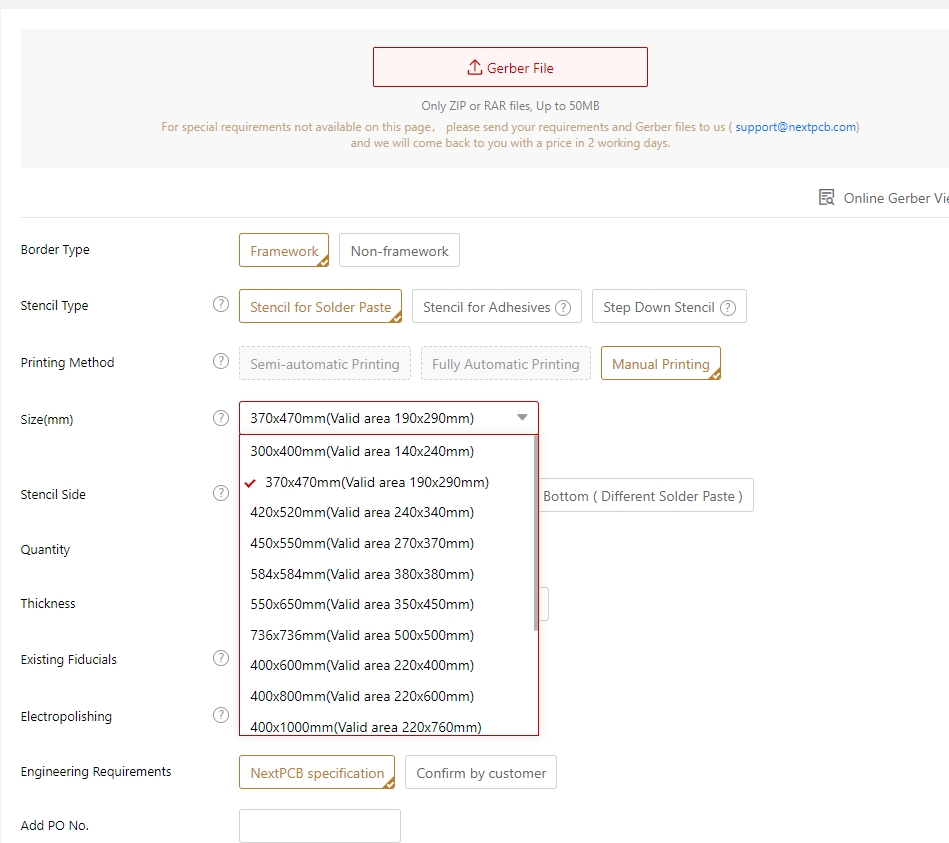The width and height of the screenshot is (949, 843).
Task: Select 400x800mm size list entry
Action: [x=362, y=696]
